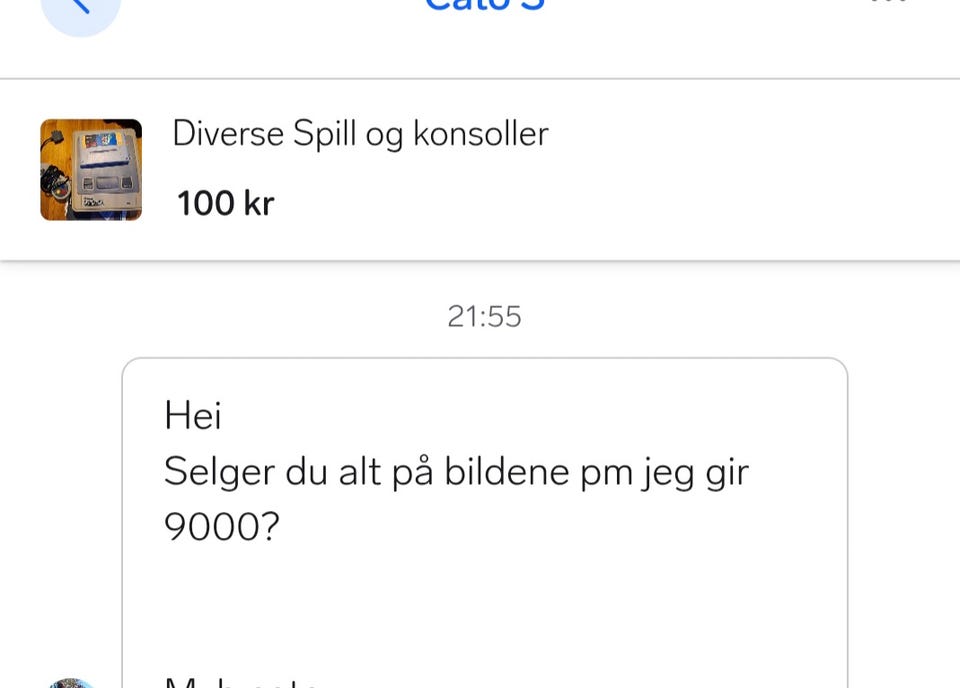This screenshot has height=688, width=960.
Task: Tap the 100 kr price label
Action: (x=223, y=203)
